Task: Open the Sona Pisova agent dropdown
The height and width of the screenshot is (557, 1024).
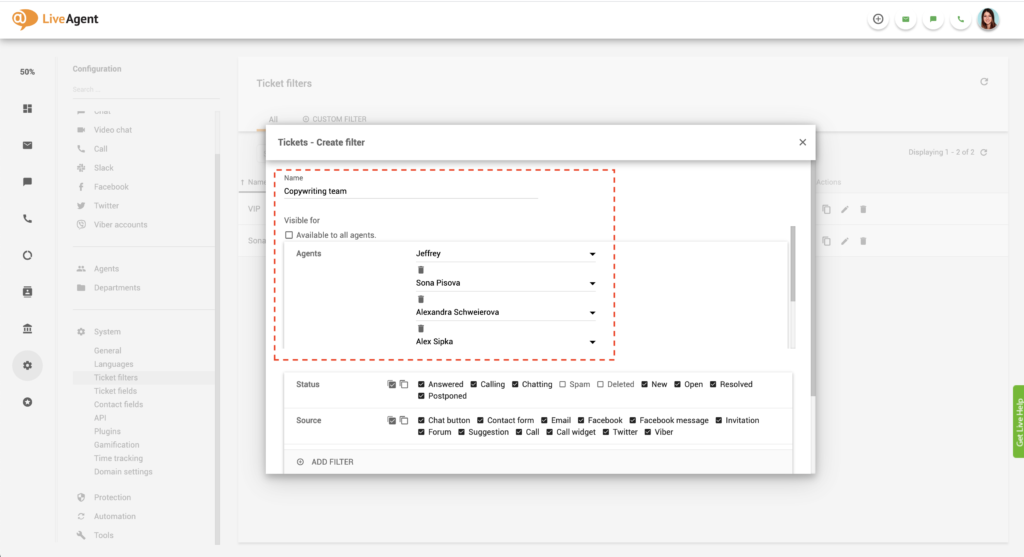Action: point(592,284)
